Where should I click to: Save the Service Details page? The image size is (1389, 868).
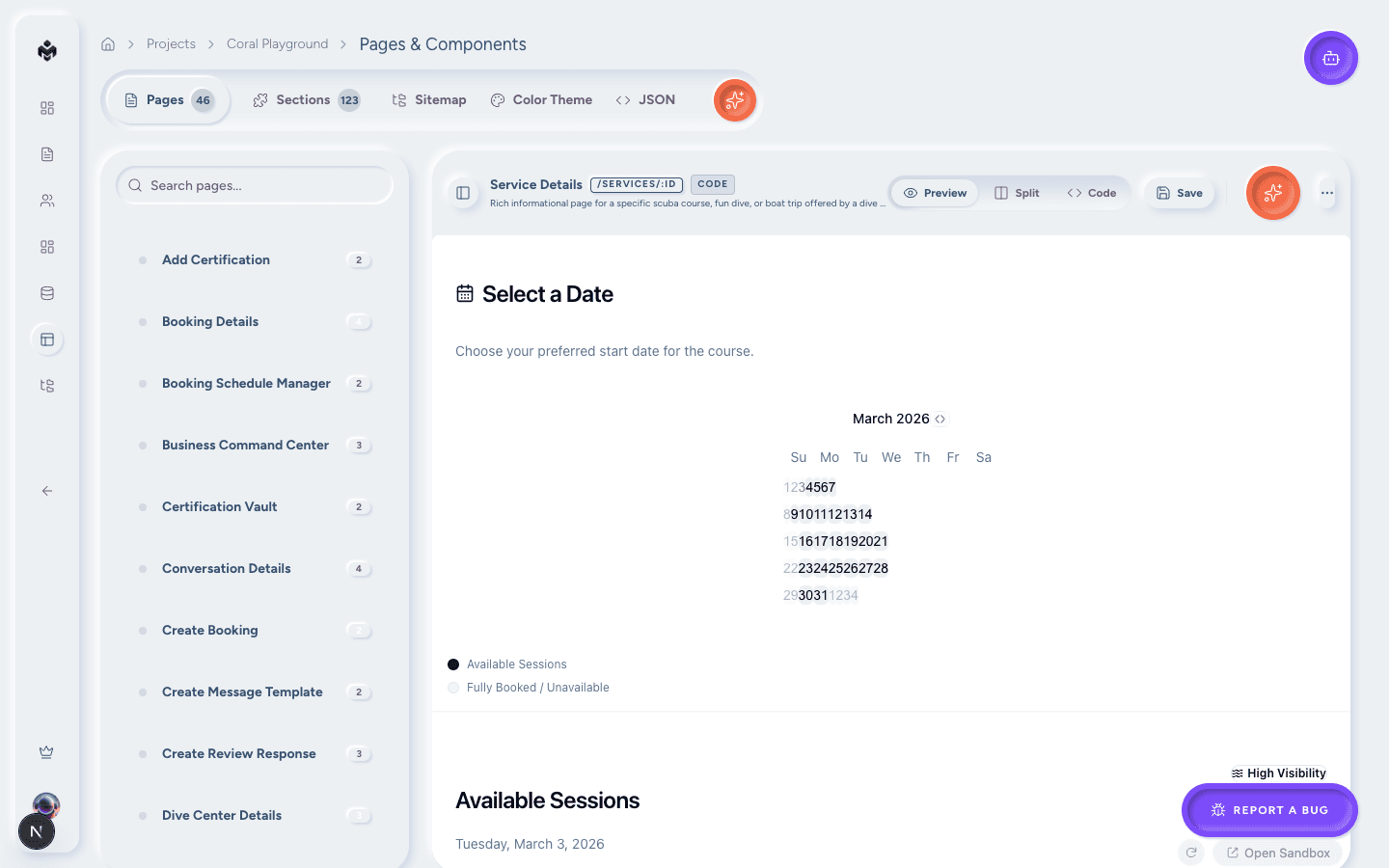tap(1179, 193)
